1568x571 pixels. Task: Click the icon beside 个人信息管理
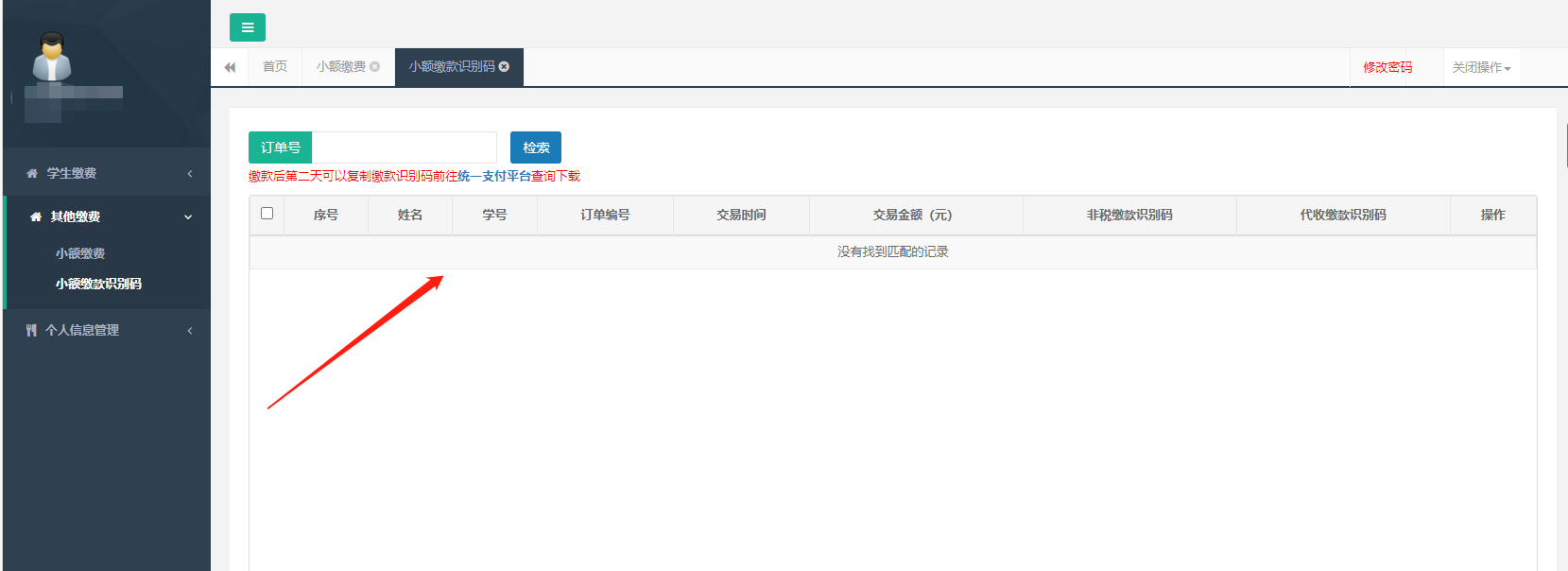31,331
